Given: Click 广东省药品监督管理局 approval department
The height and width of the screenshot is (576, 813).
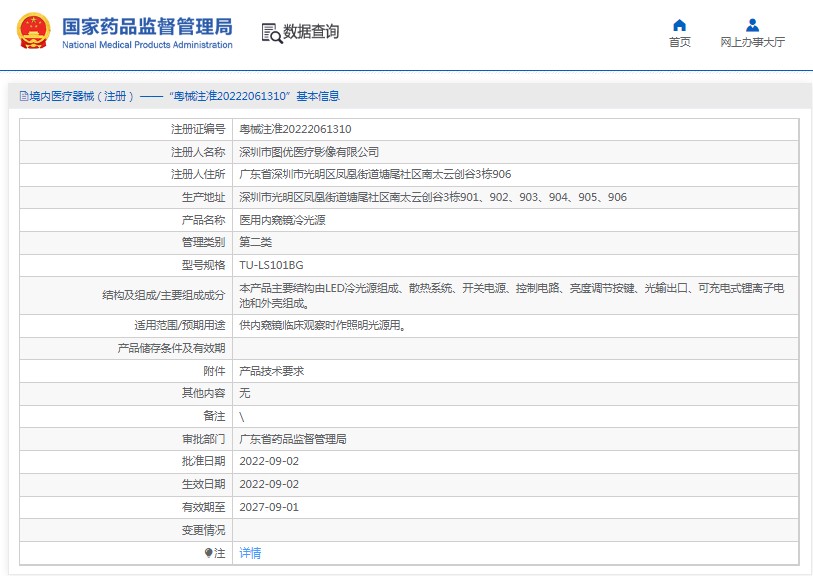Looking at the screenshot, I should point(292,439).
